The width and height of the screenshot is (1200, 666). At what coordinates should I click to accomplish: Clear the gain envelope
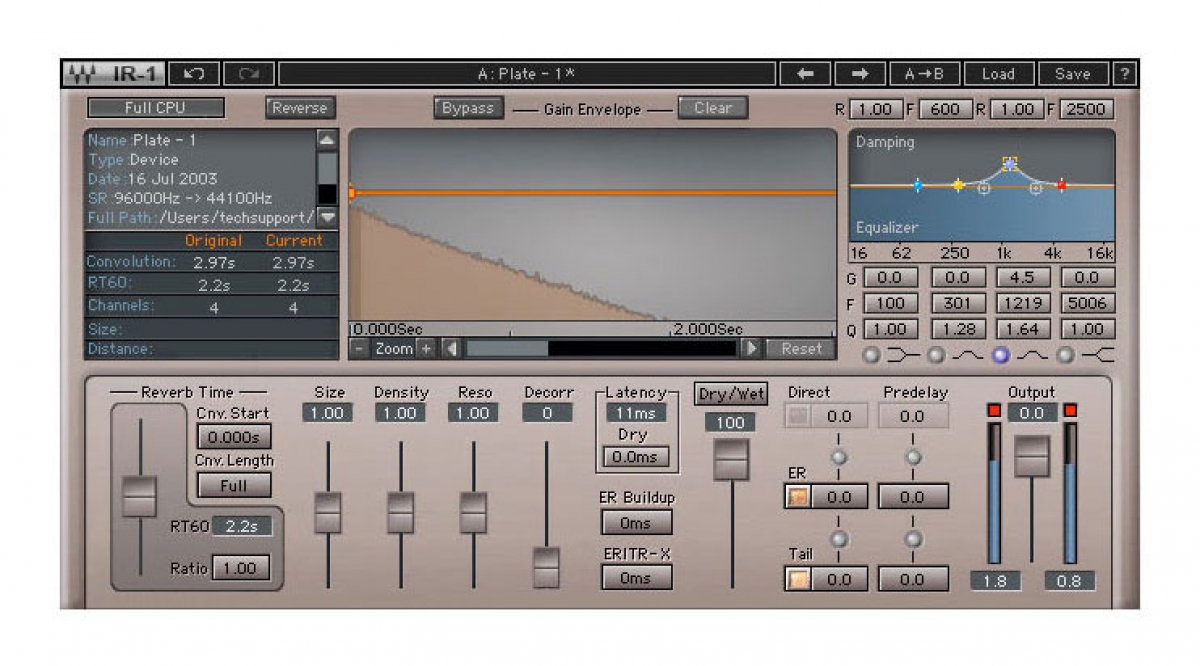713,108
